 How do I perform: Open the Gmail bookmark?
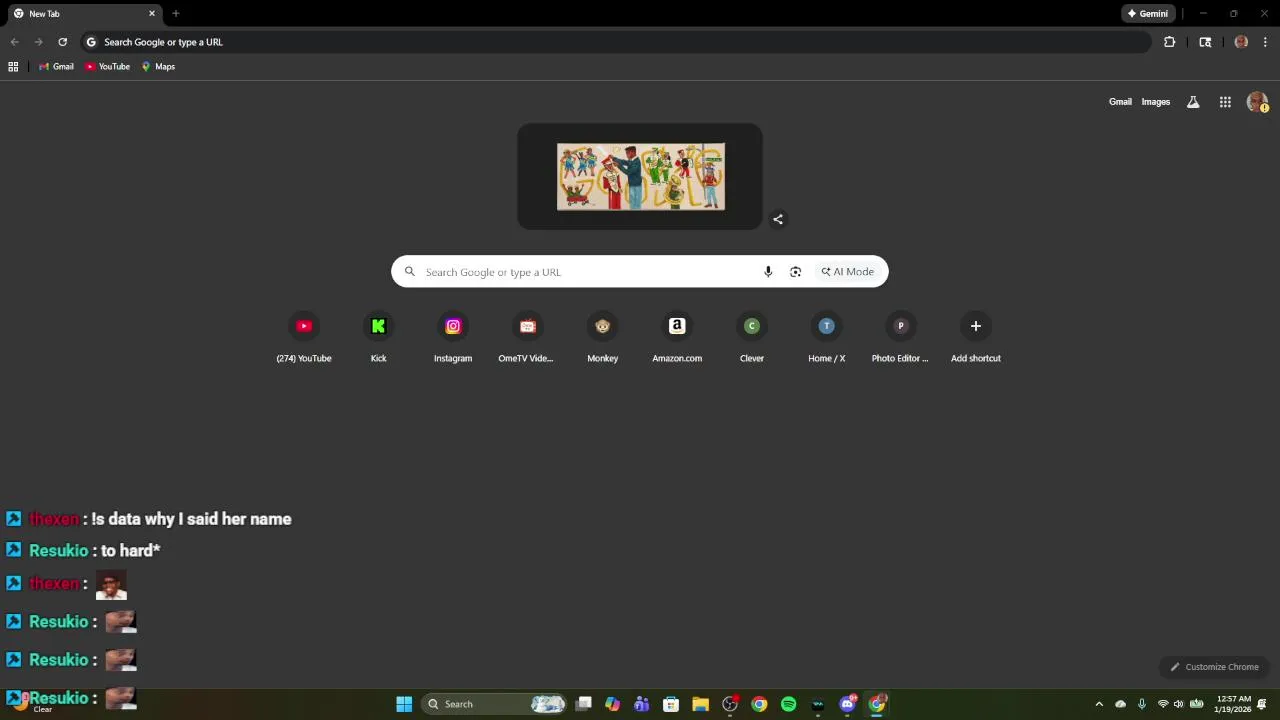point(56,67)
